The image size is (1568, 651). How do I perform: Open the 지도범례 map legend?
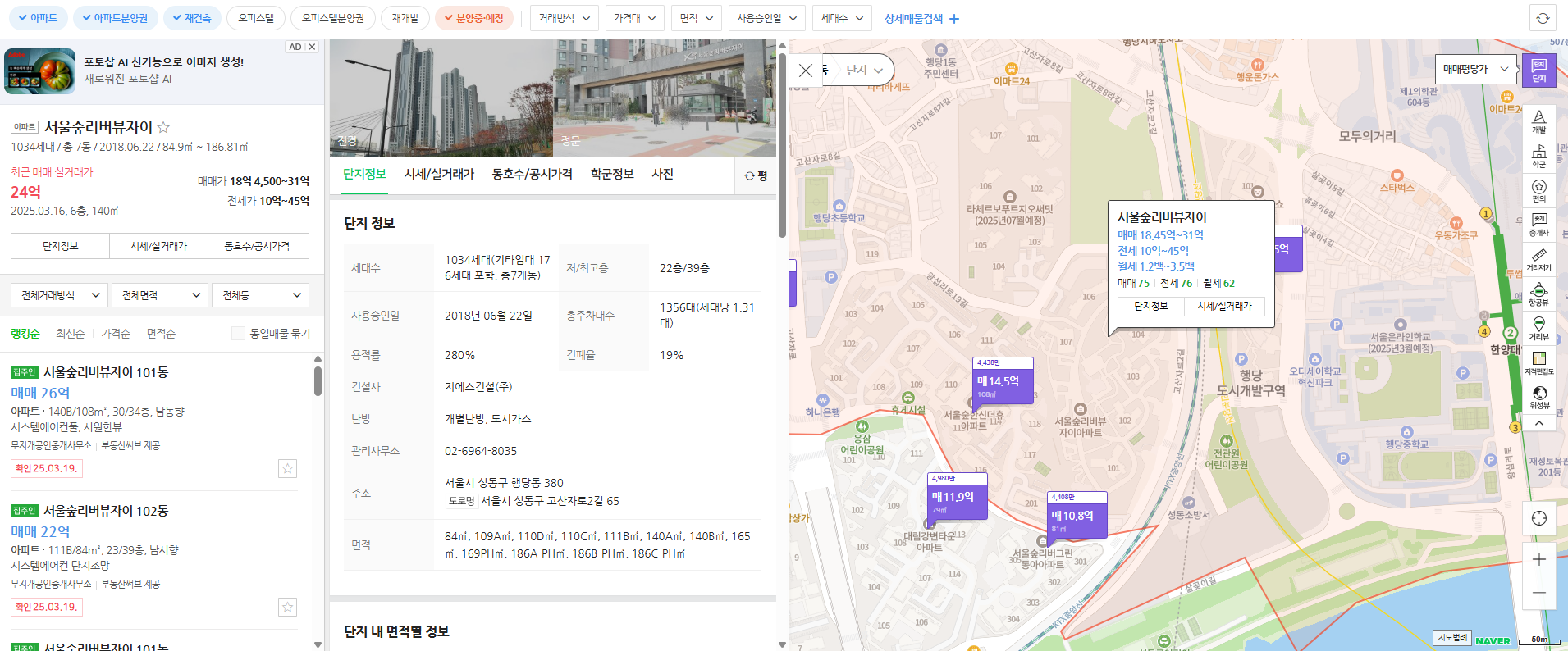pyautogui.click(x=1451, y=637)
